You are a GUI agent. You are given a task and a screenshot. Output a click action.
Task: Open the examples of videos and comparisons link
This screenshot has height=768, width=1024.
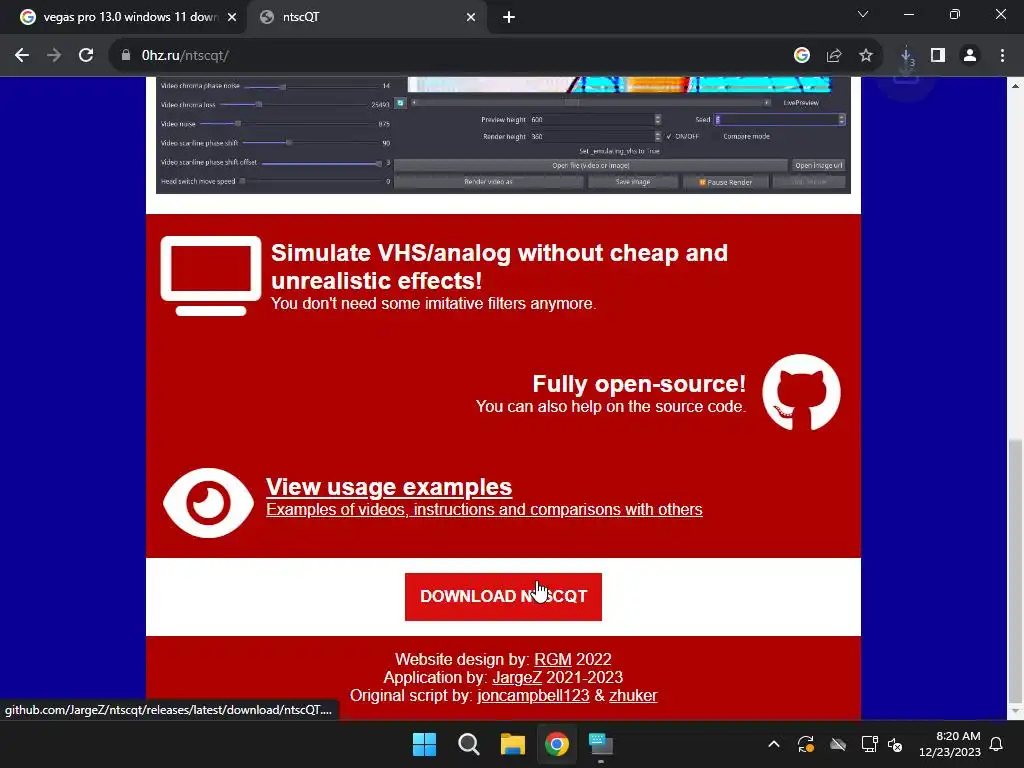tap(484, 509)
